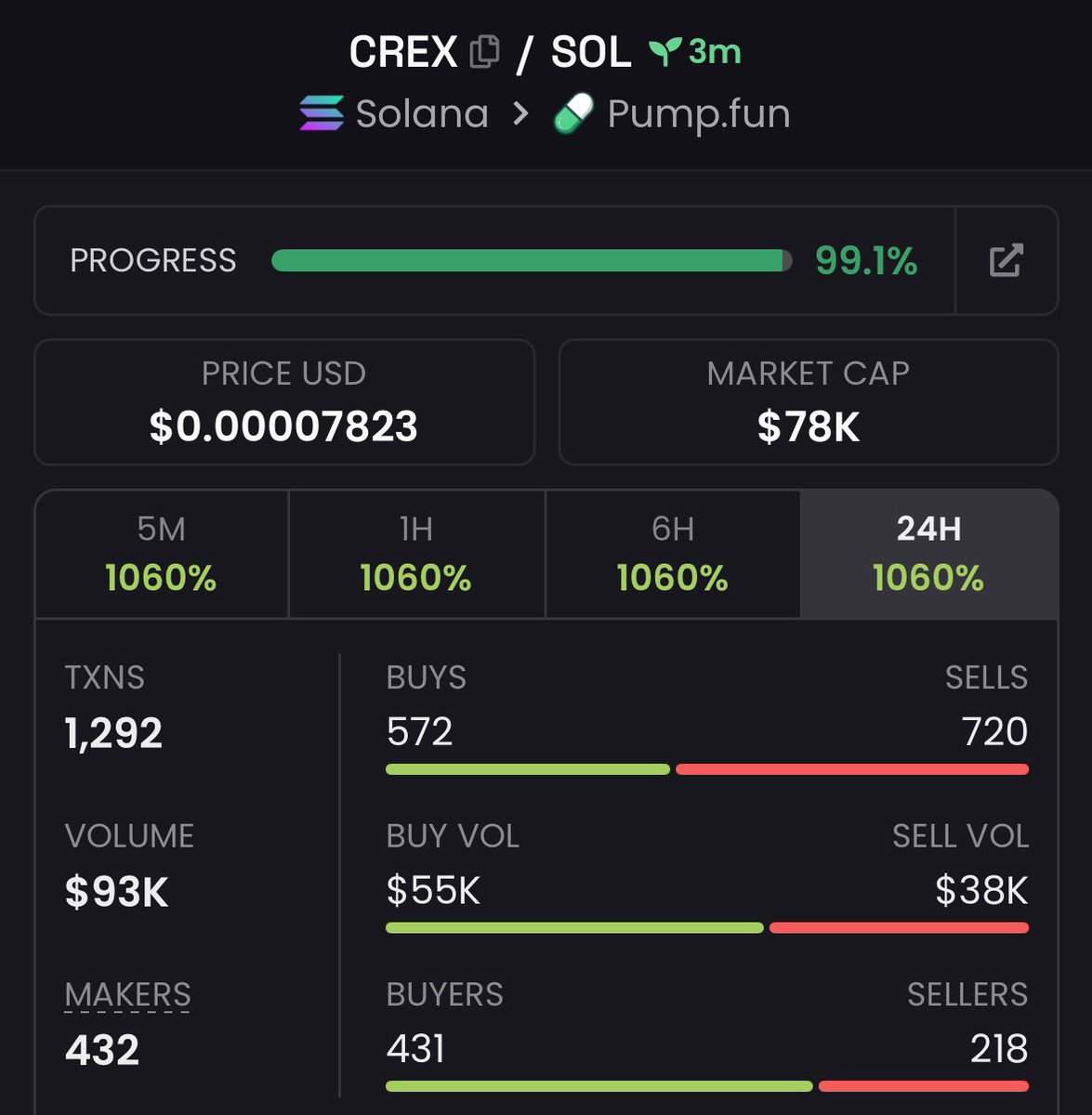Select the 5M timeframe tab
1092x1115 pixels.
pyautogui.click(x=161, y=554)
